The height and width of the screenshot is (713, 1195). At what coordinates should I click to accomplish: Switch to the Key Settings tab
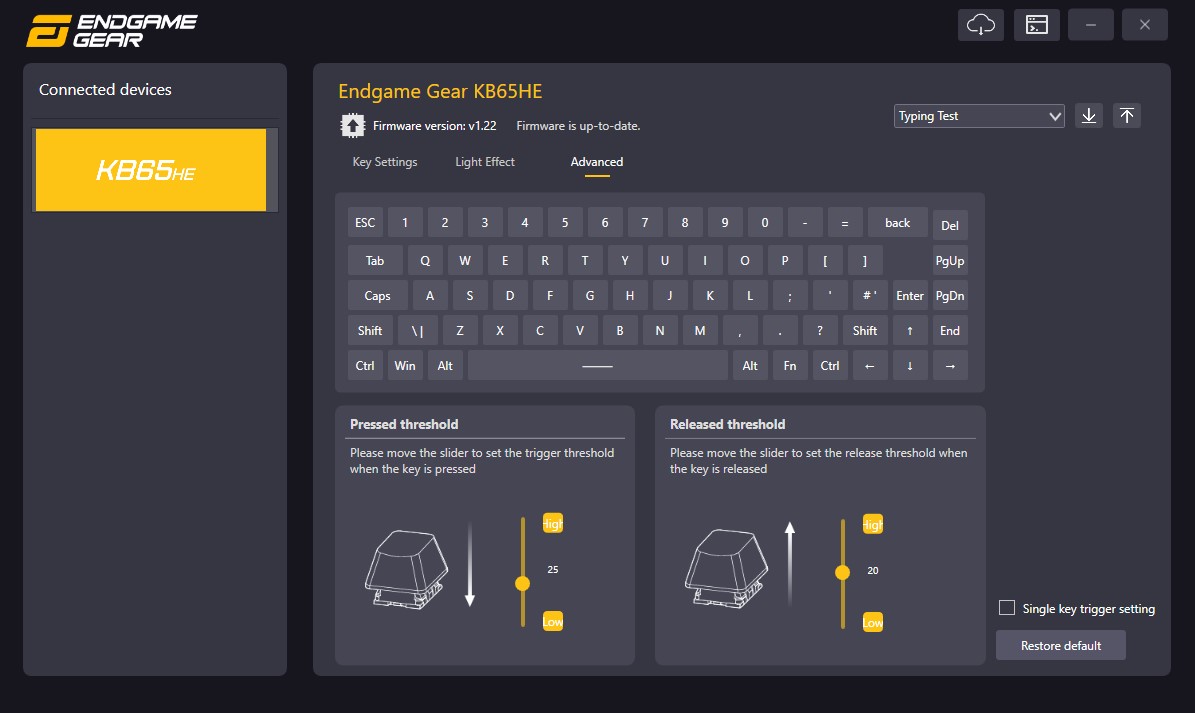pos(385,161)
